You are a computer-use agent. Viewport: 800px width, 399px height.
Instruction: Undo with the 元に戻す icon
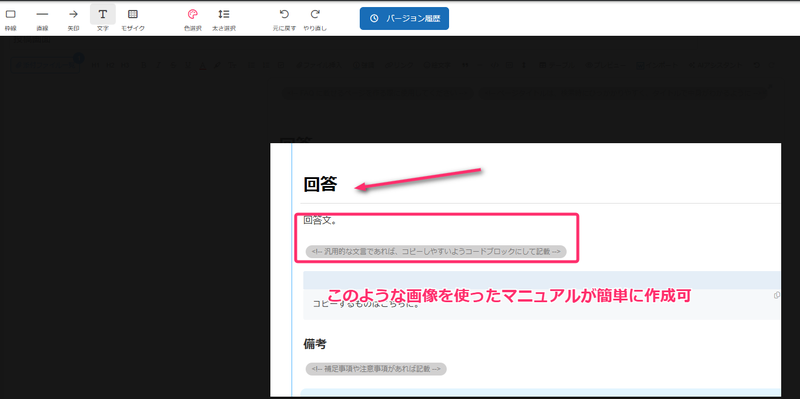(284, 18)
